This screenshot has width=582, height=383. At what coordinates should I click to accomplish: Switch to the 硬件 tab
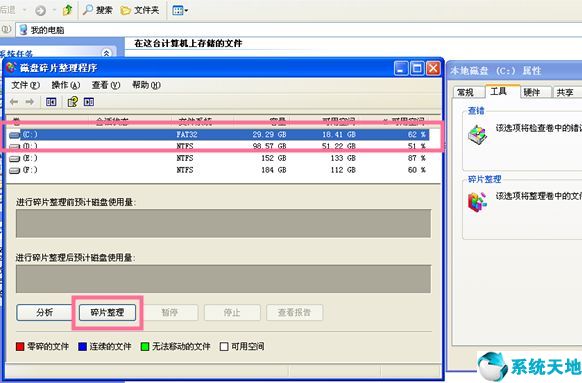pos(532,92)
